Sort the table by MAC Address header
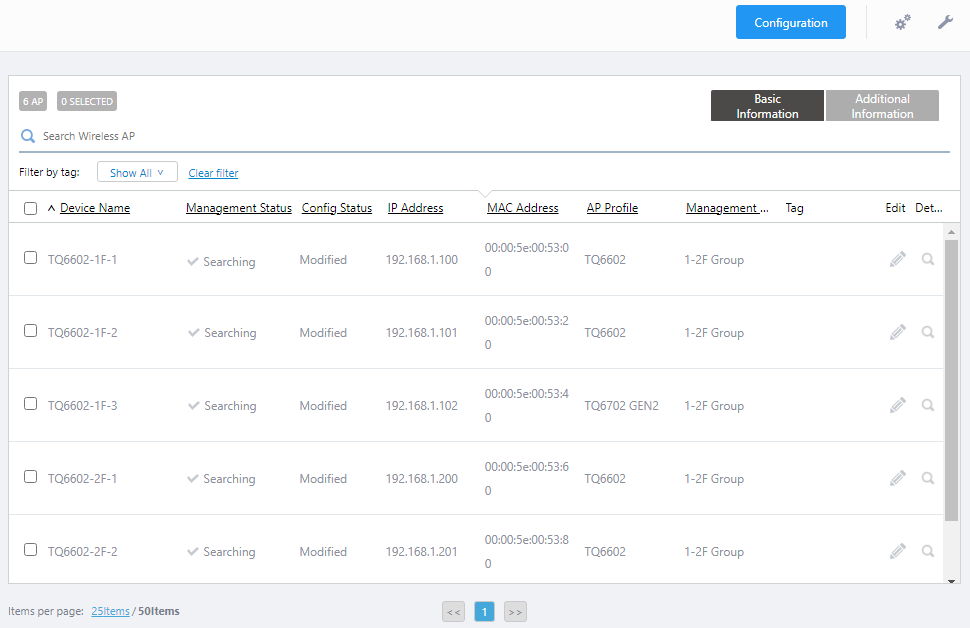 522,208
